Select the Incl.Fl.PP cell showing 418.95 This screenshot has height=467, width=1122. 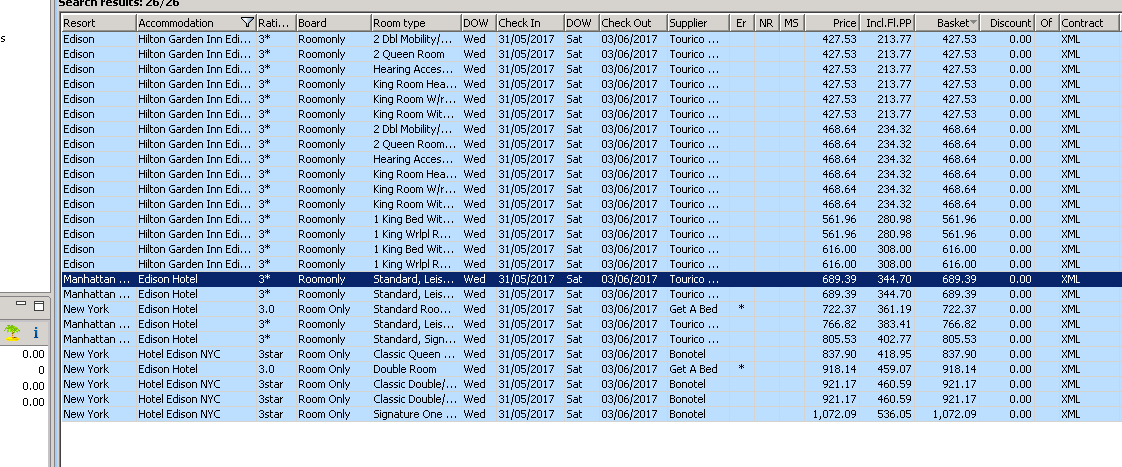click(887, 354)
